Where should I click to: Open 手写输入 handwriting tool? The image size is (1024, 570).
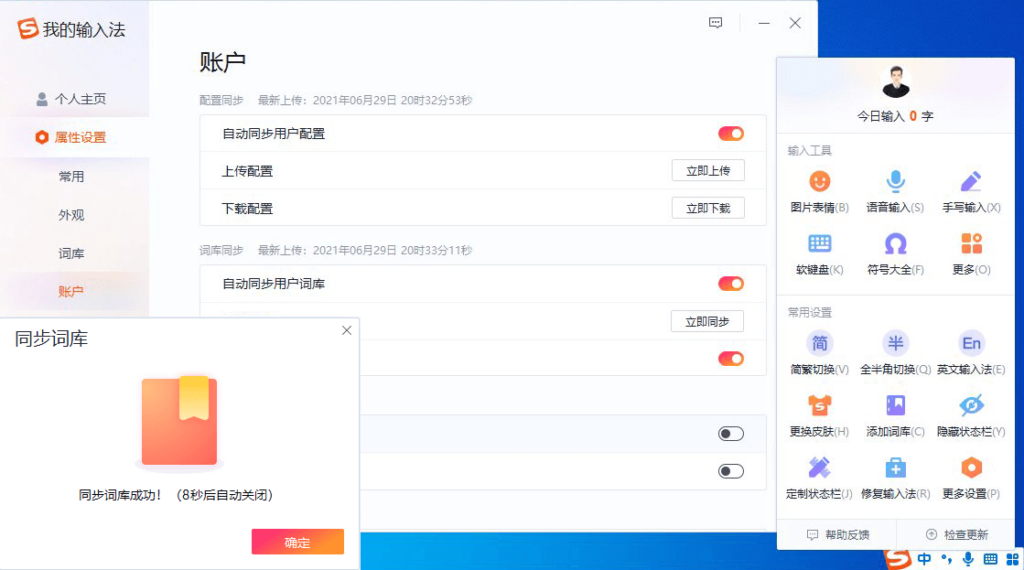pyautogui.click(x=970, y=182)
